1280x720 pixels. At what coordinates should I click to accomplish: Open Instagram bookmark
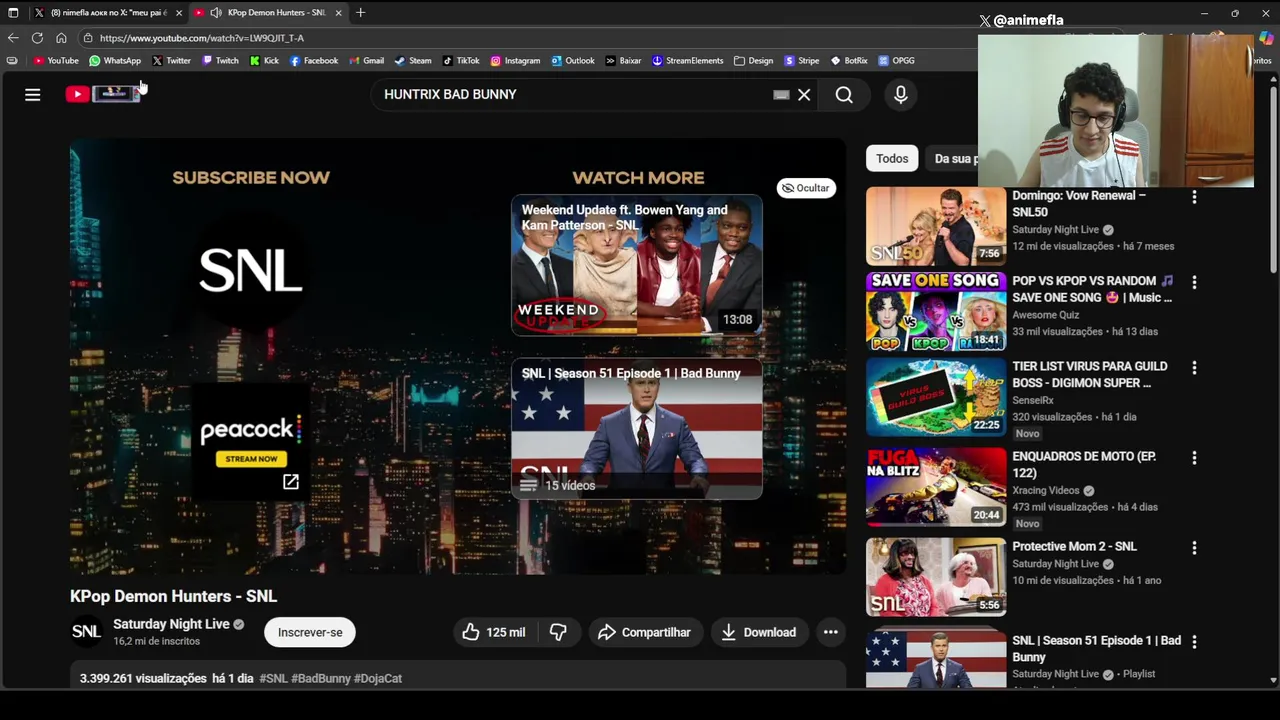515,61
